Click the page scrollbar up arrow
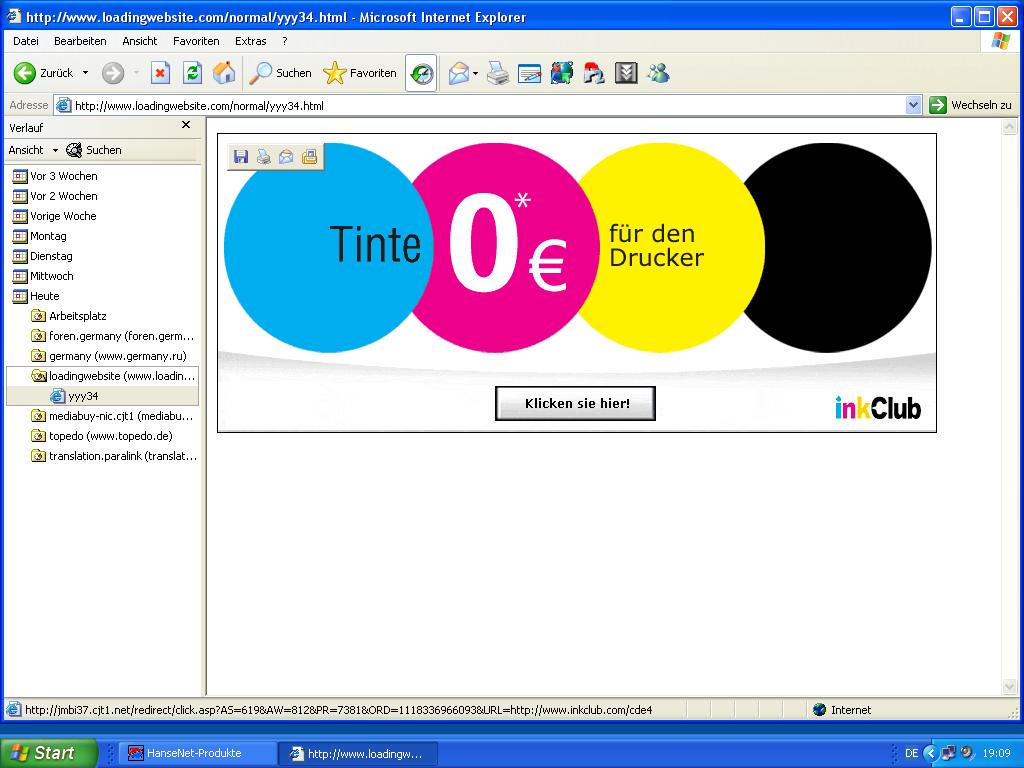 pos(1010,127)
